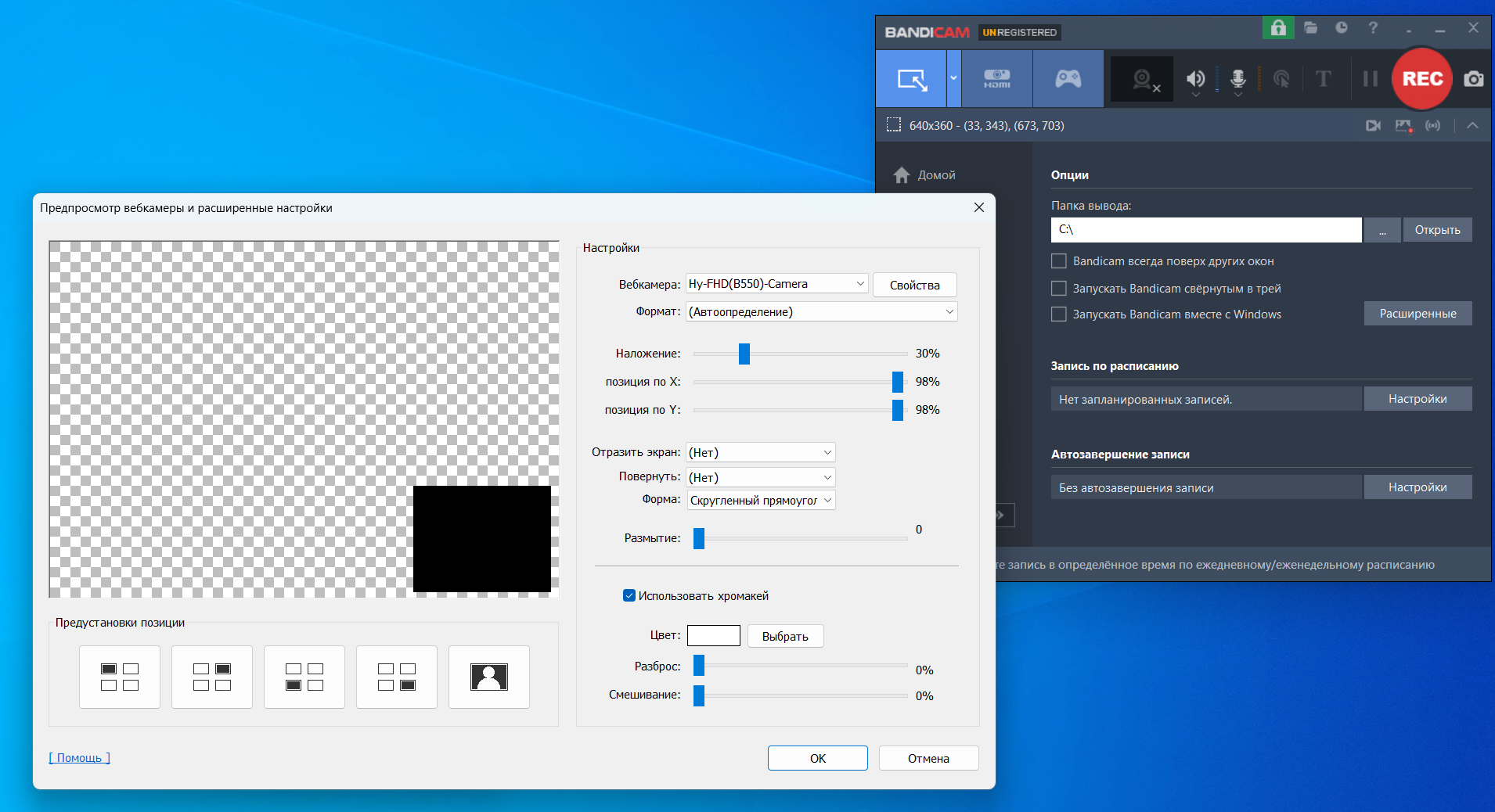Toggle the webcam overlay icon
Viewport: 1495px width, 812px height.
(1142, 79)
